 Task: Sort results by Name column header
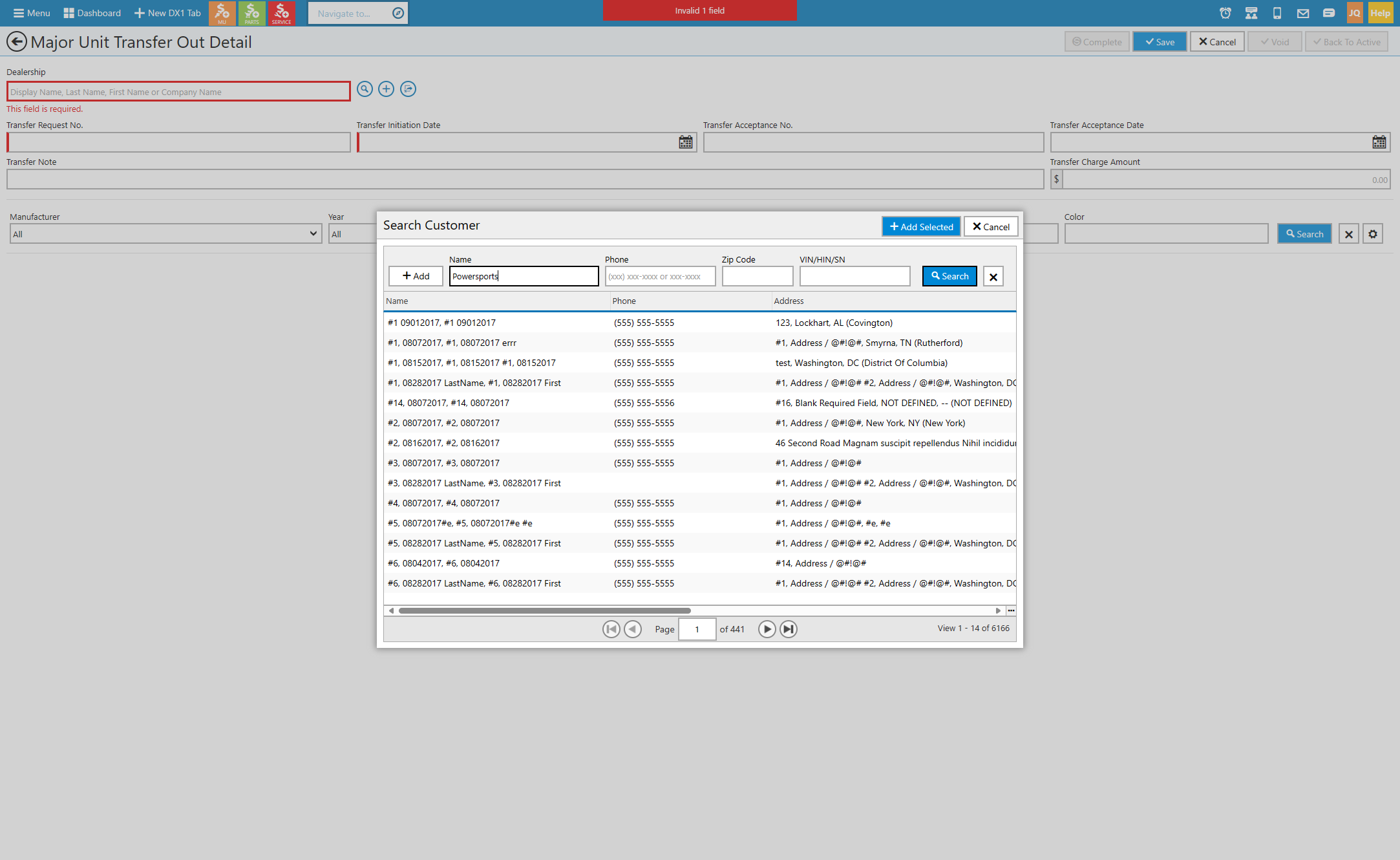coord(496,301)
